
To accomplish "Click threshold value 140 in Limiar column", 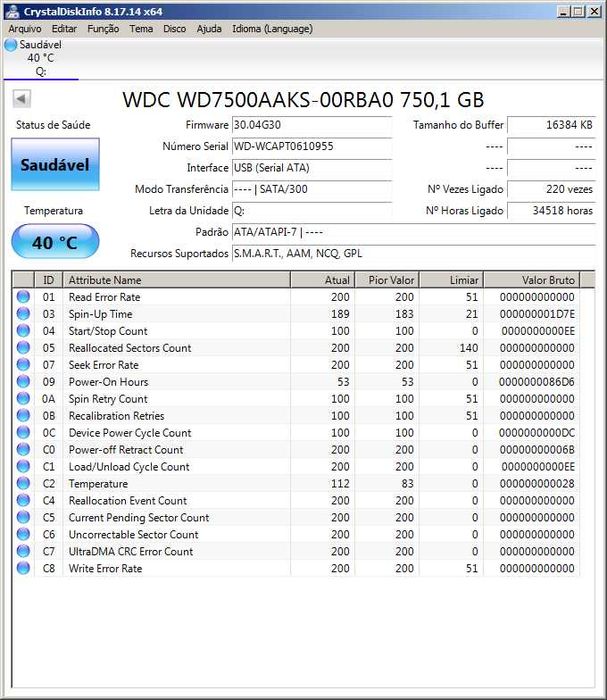I will (469, 348).
